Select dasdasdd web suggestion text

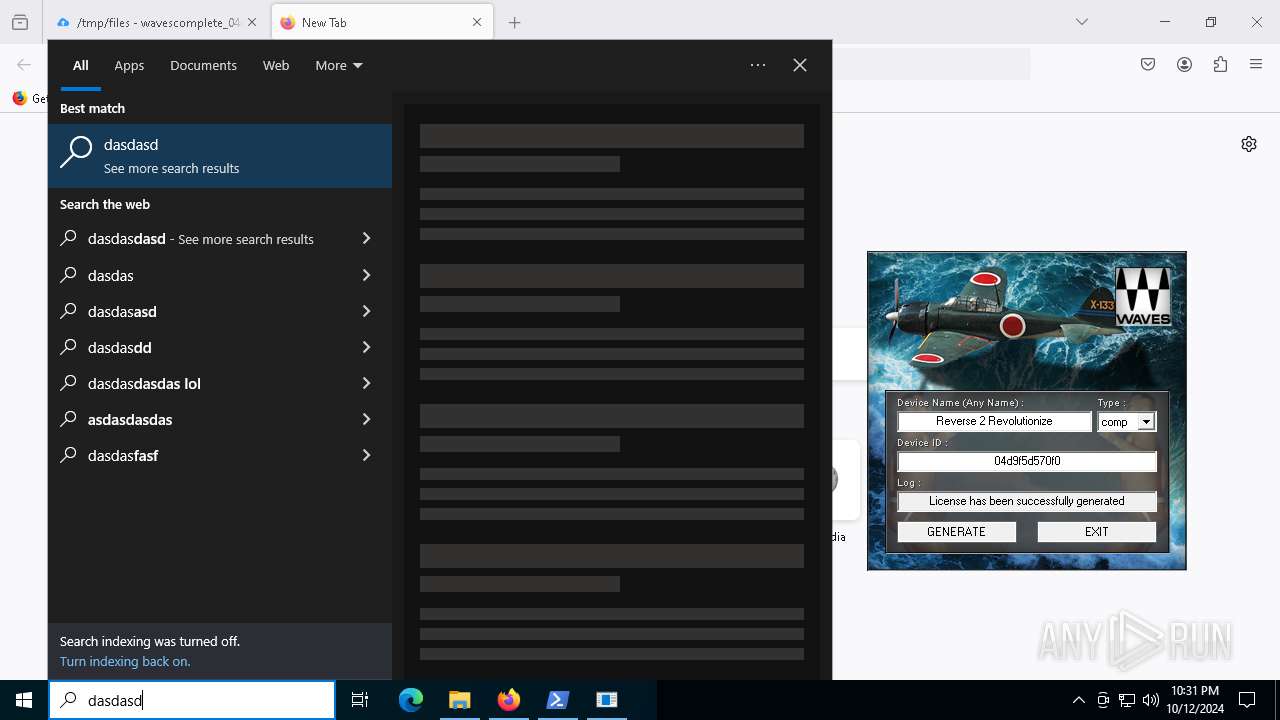coord(120,347)
